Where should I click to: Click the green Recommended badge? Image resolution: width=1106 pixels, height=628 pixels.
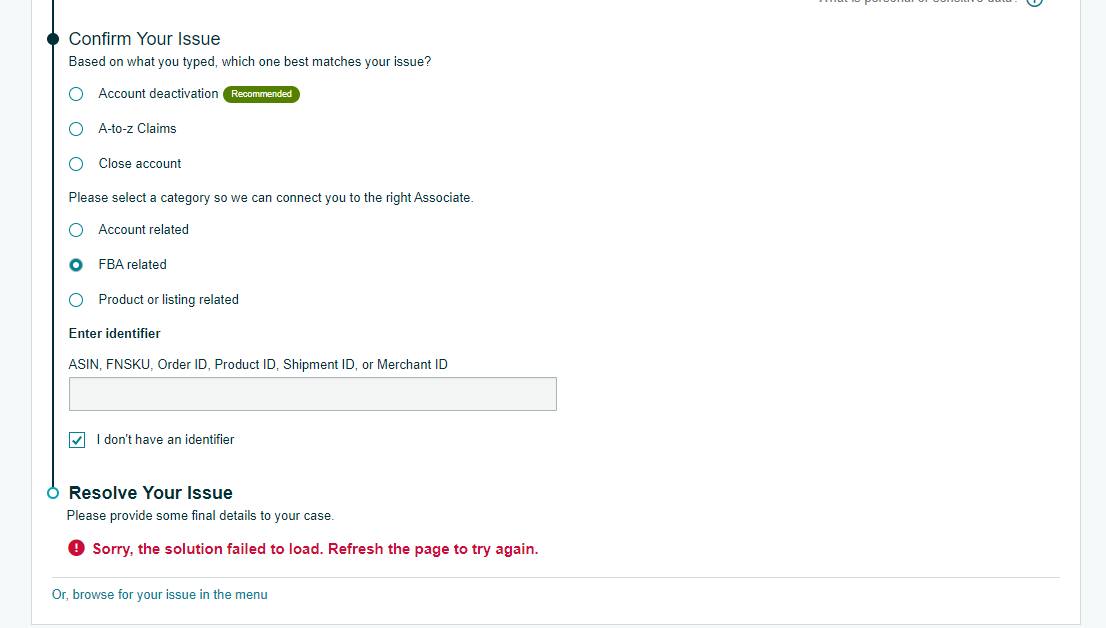coord(262,94)
